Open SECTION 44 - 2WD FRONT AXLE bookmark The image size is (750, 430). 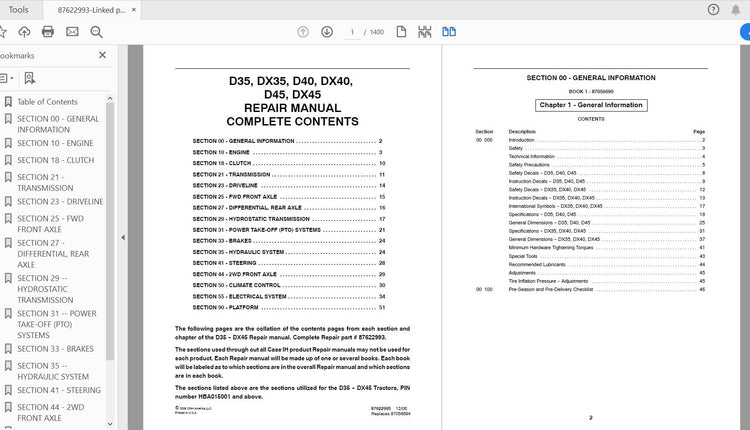pyautogui.click(x=50, y=412)
